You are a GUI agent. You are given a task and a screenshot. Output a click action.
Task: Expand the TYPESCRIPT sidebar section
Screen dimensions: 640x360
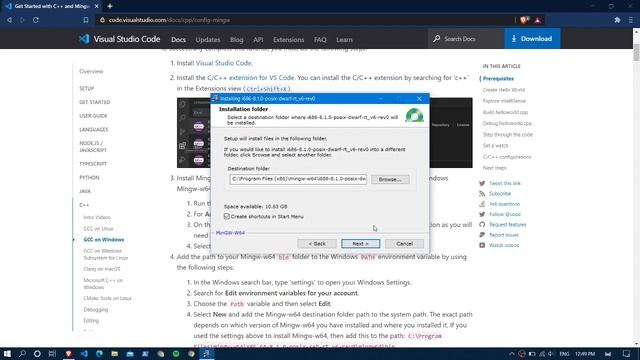click(x=93, y=164)
